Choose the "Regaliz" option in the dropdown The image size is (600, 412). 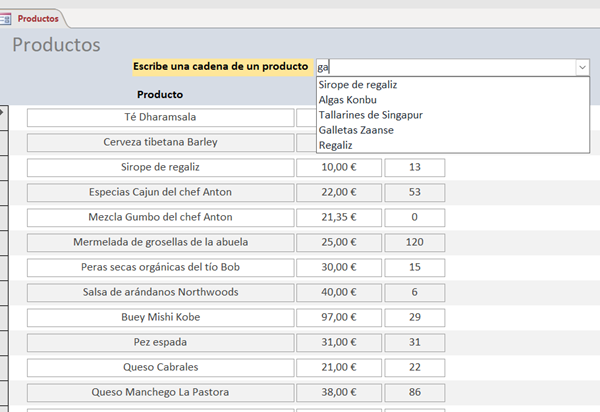pos(335,145)
